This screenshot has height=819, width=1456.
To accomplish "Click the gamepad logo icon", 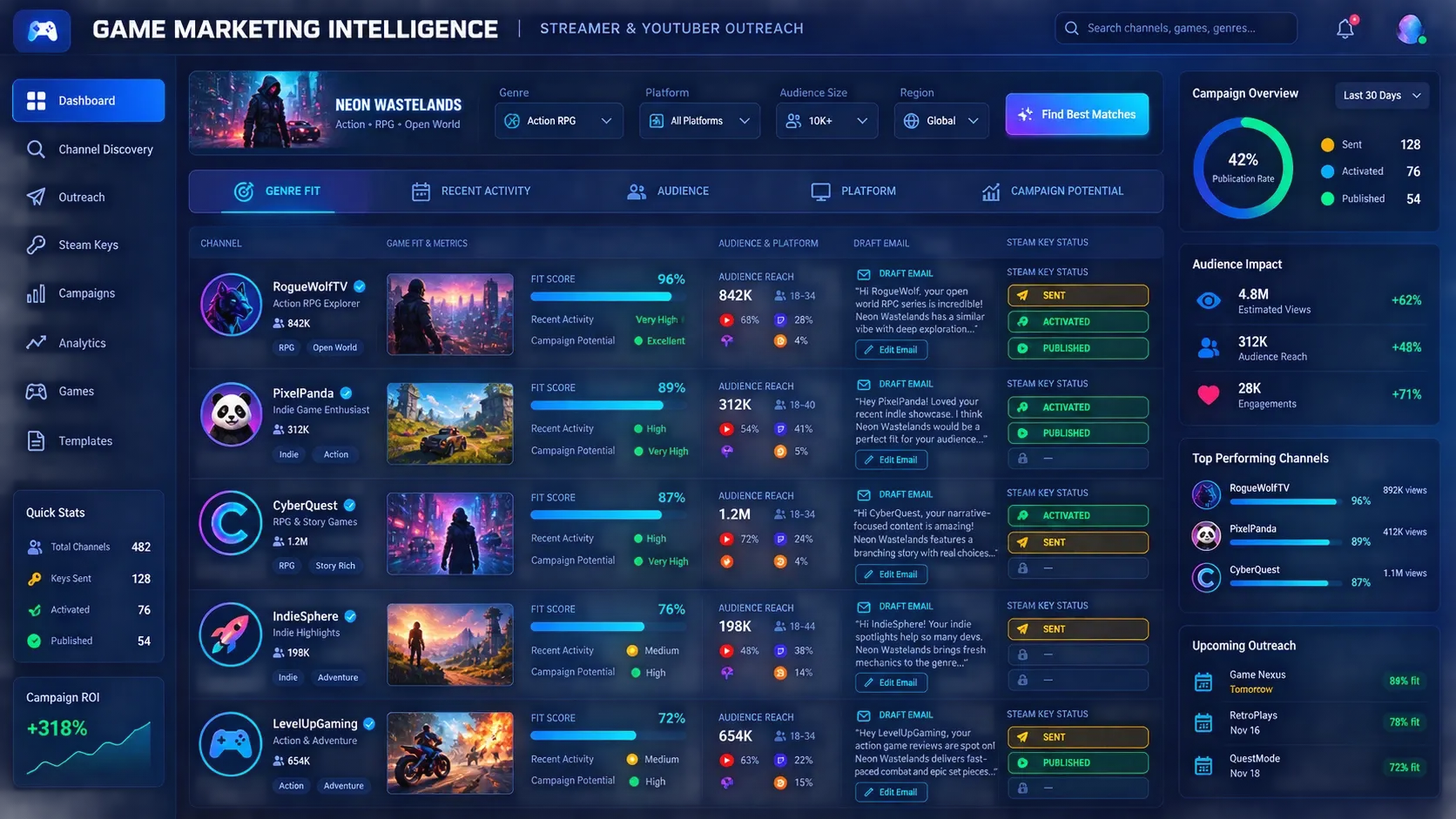I will pyautogui.click(x=42, y=31).
